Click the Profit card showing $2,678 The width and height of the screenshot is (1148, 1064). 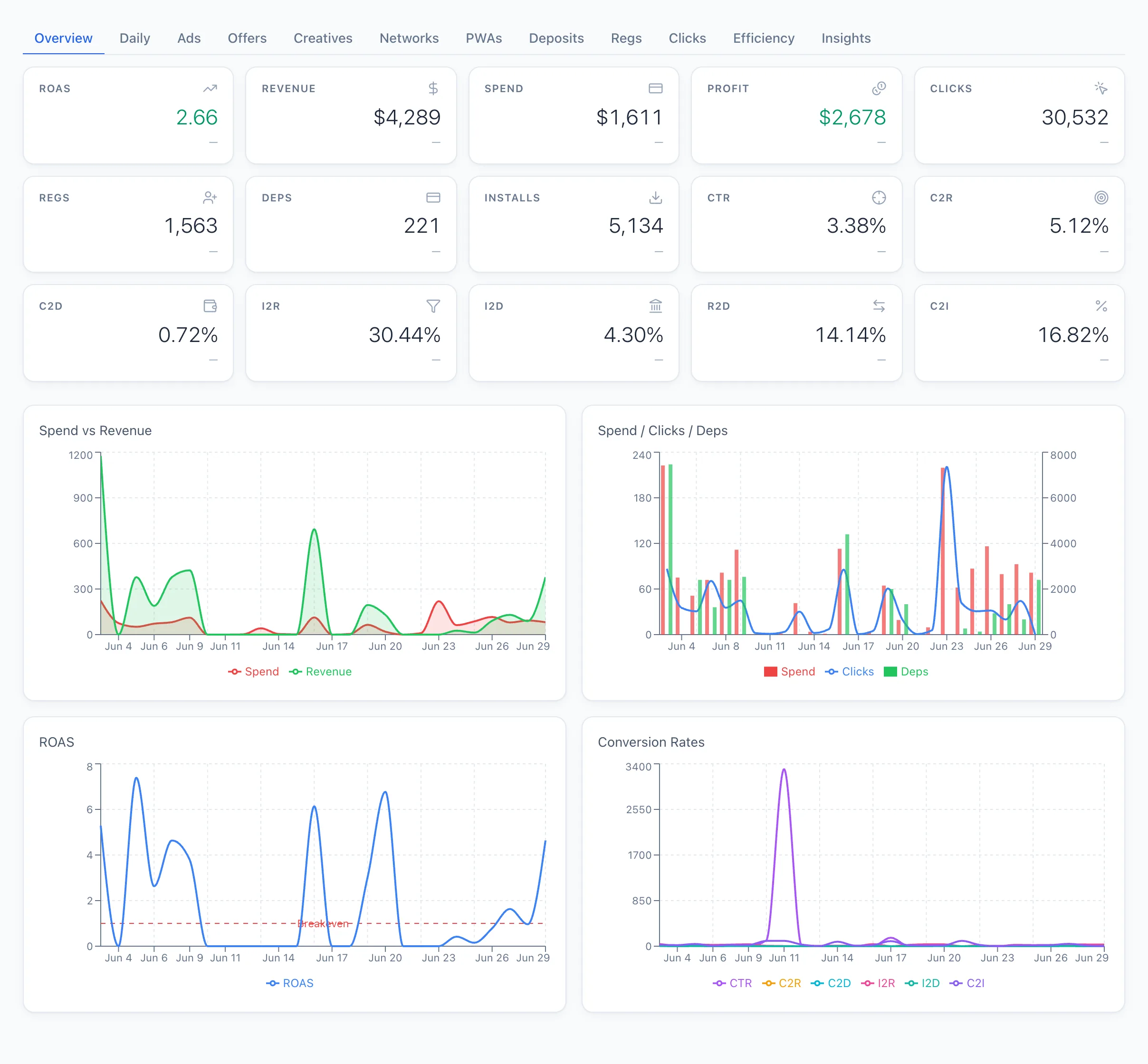pyautogui.click(x=796, y=115)
